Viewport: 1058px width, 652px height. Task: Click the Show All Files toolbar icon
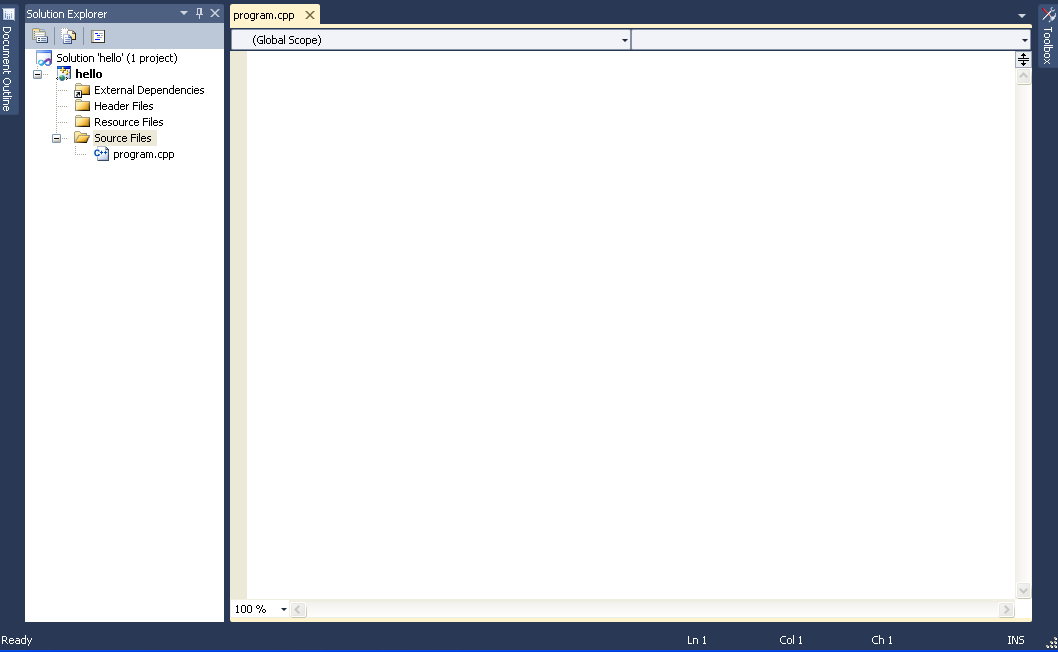tap(69, 36)
